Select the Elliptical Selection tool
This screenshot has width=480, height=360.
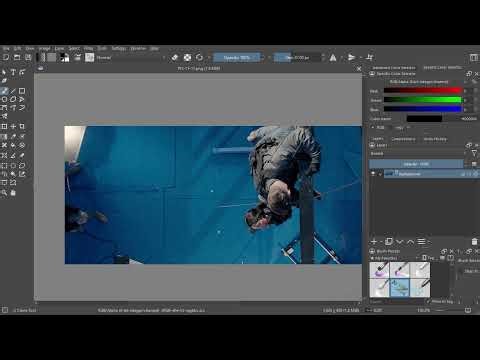coord(13,165)
